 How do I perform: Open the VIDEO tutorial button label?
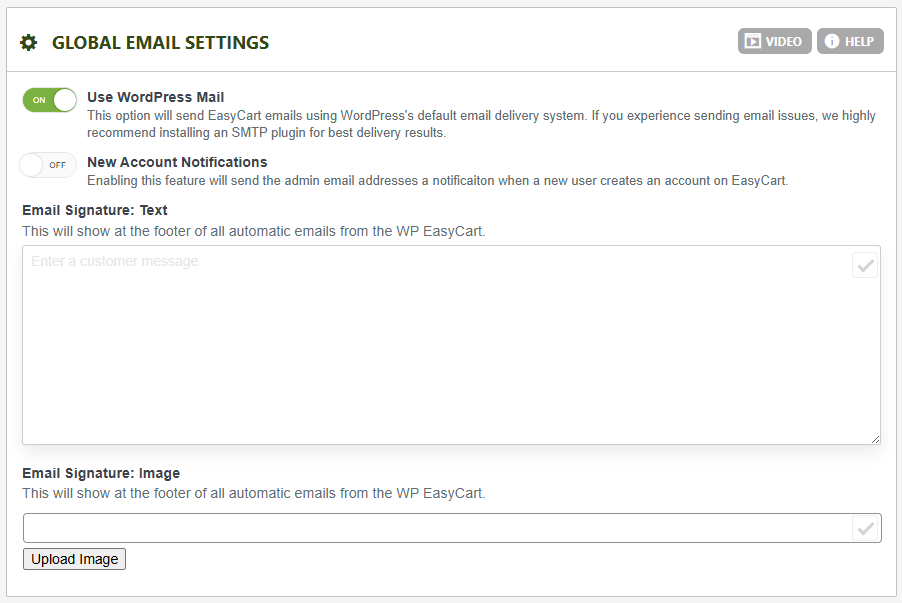(784, 42)
